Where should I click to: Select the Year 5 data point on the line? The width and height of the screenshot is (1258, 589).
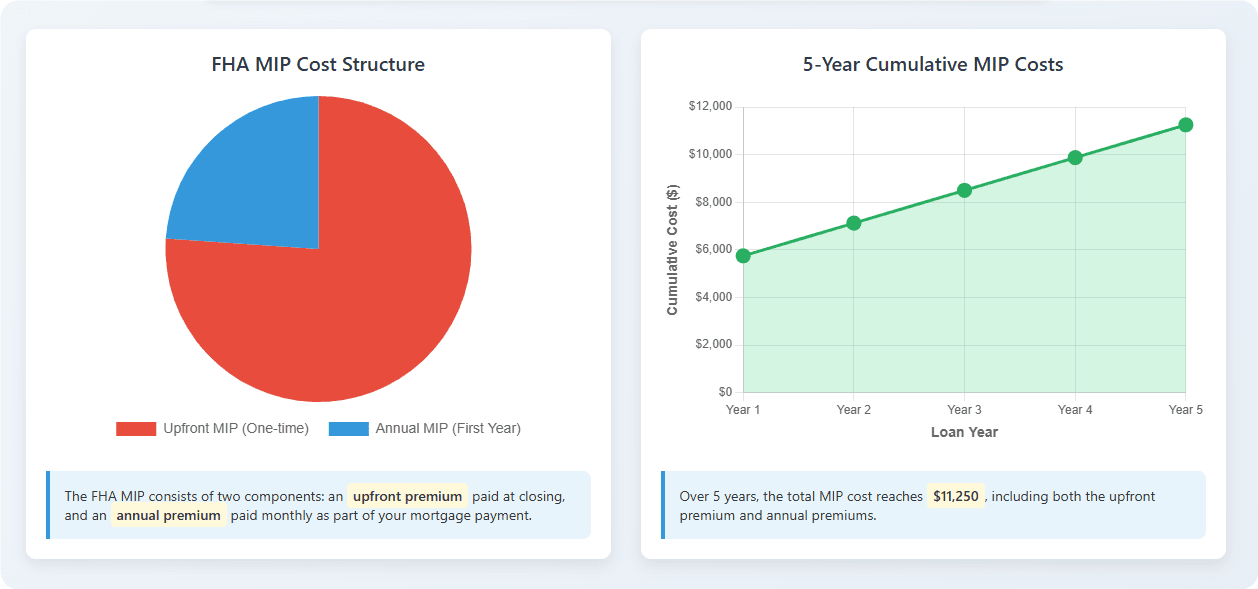[x=1185, y=125]
